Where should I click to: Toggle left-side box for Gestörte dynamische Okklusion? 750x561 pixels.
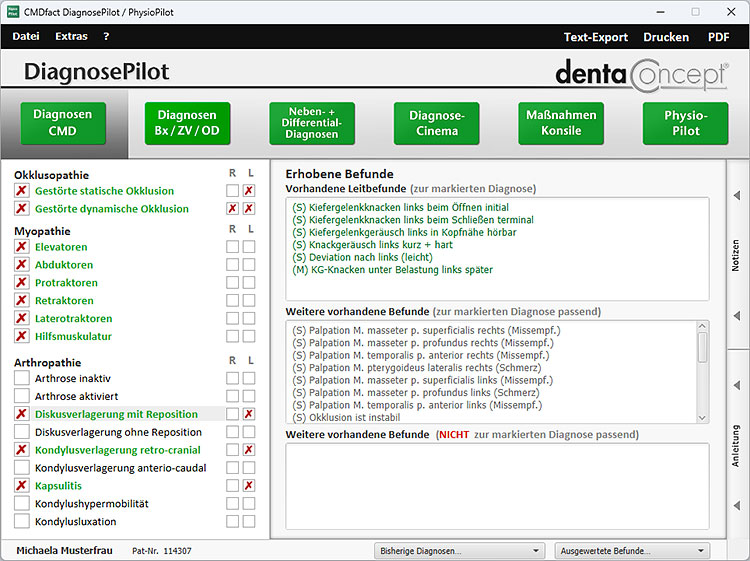coord(249,209)
